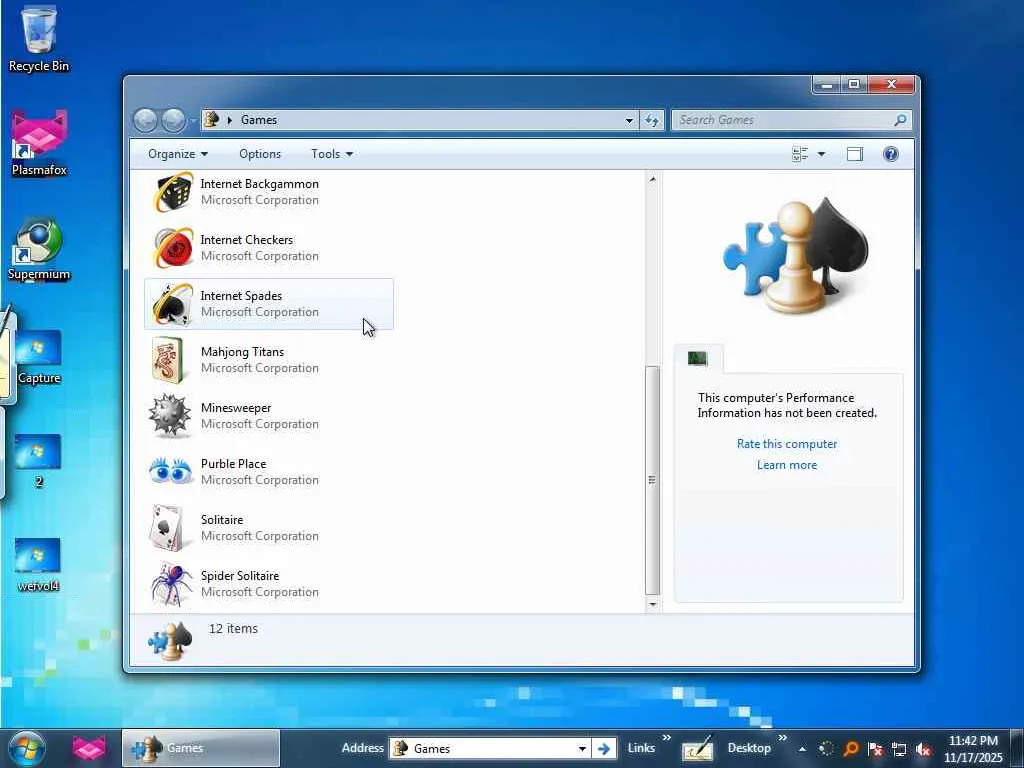Expand the view options dropdown arrow

coord(821,154)
